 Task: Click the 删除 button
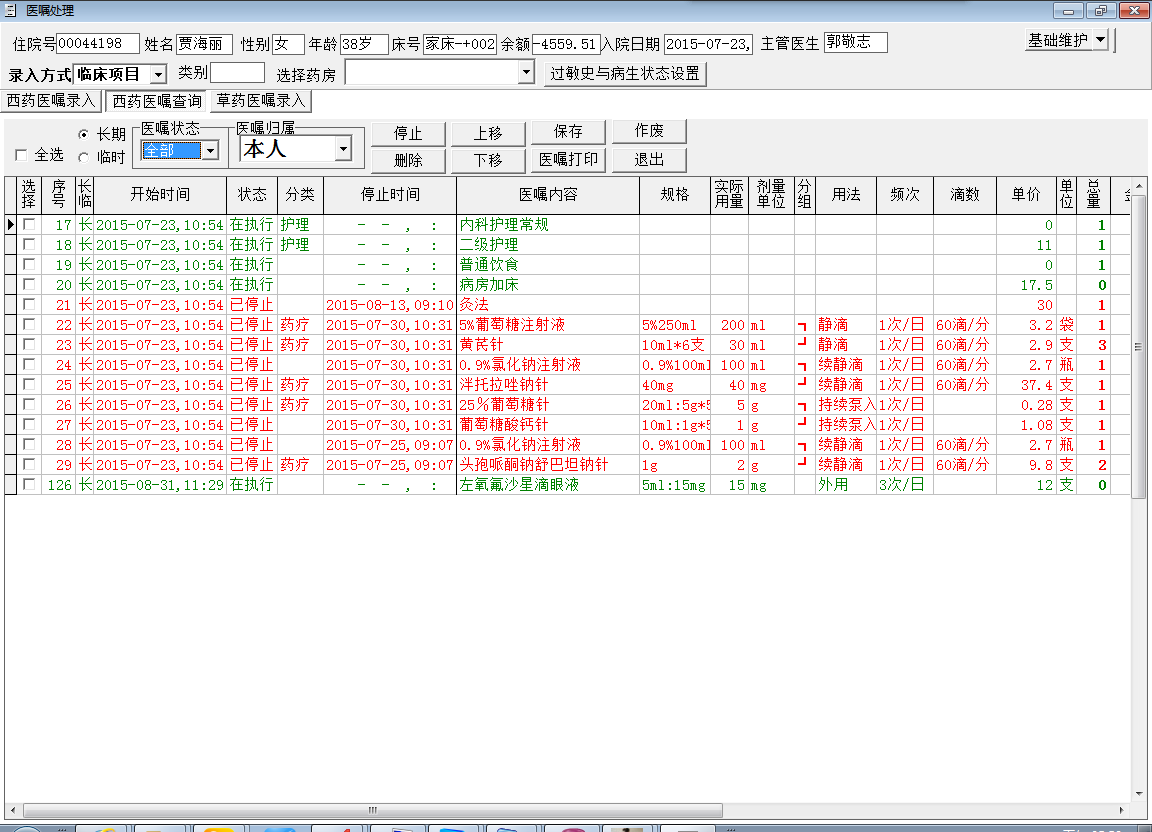408,160
